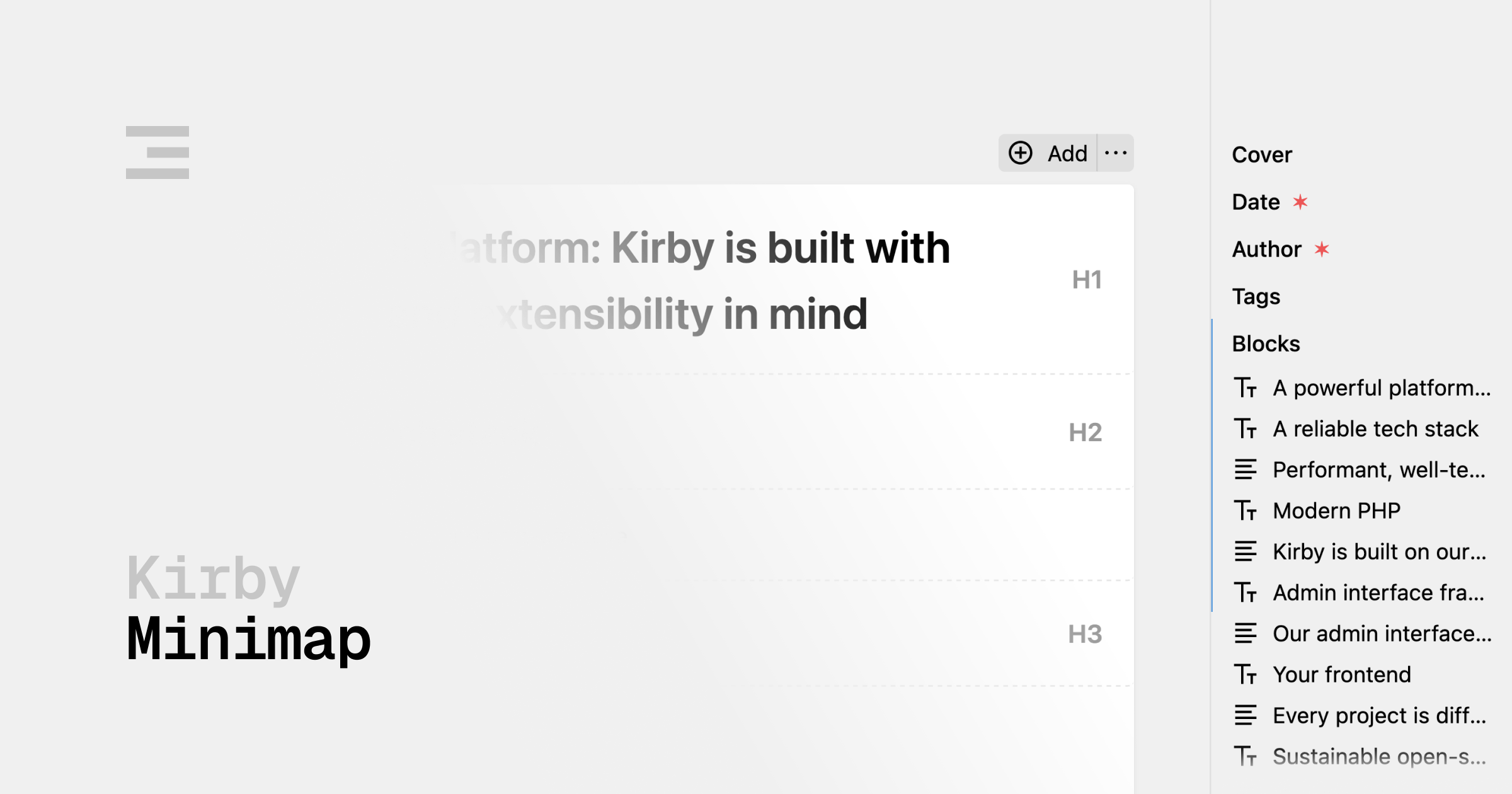The image size is (1512, 794).
Task: Click the Kirby Minimap logo icon
Action: pyautogui.click(x=157, y=152)
